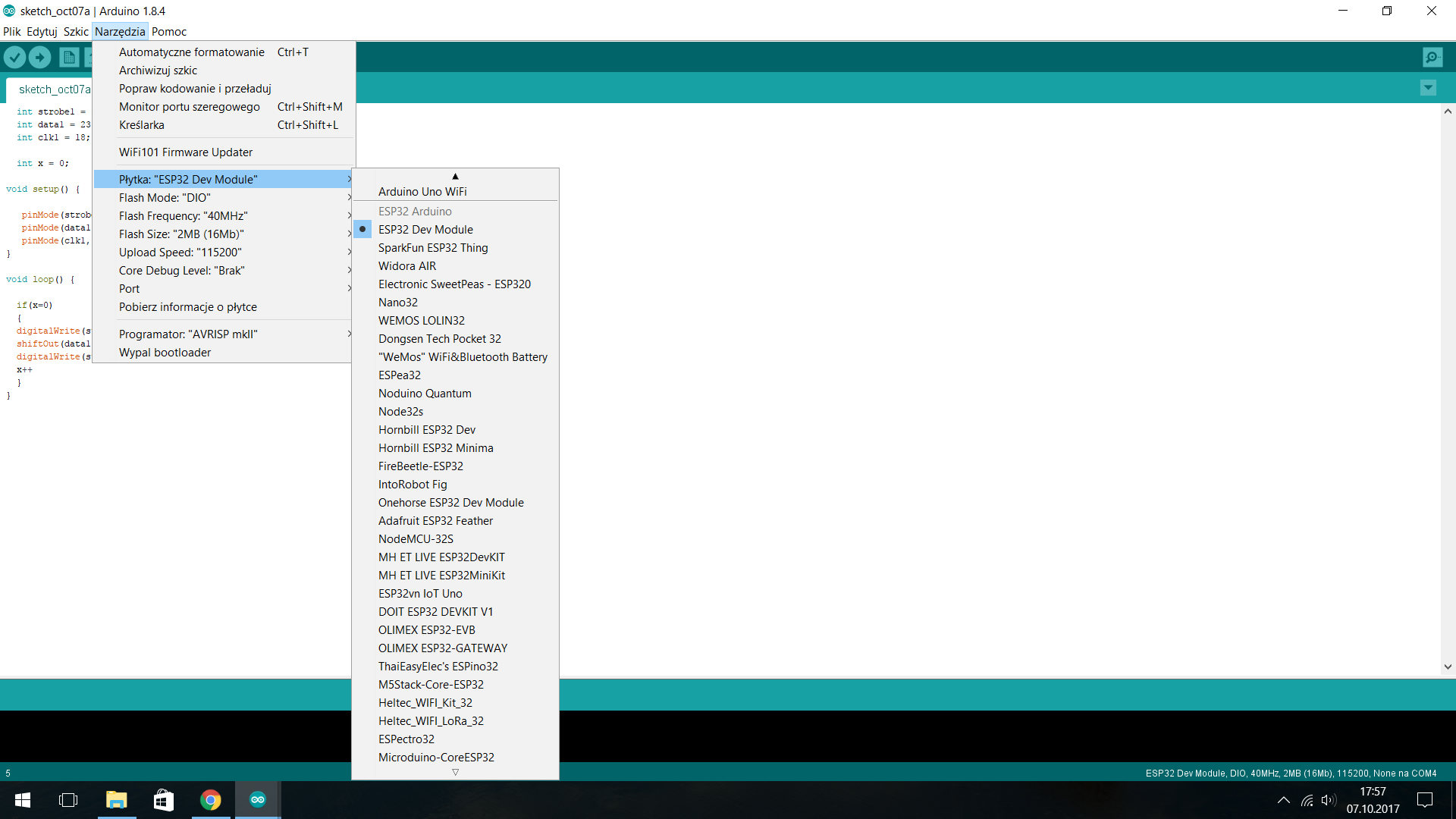Choose Popraw kodowanie i przeładuj
Image resolution: width=1456 pixels, height=819 pixels.
(x=224, y=88)
